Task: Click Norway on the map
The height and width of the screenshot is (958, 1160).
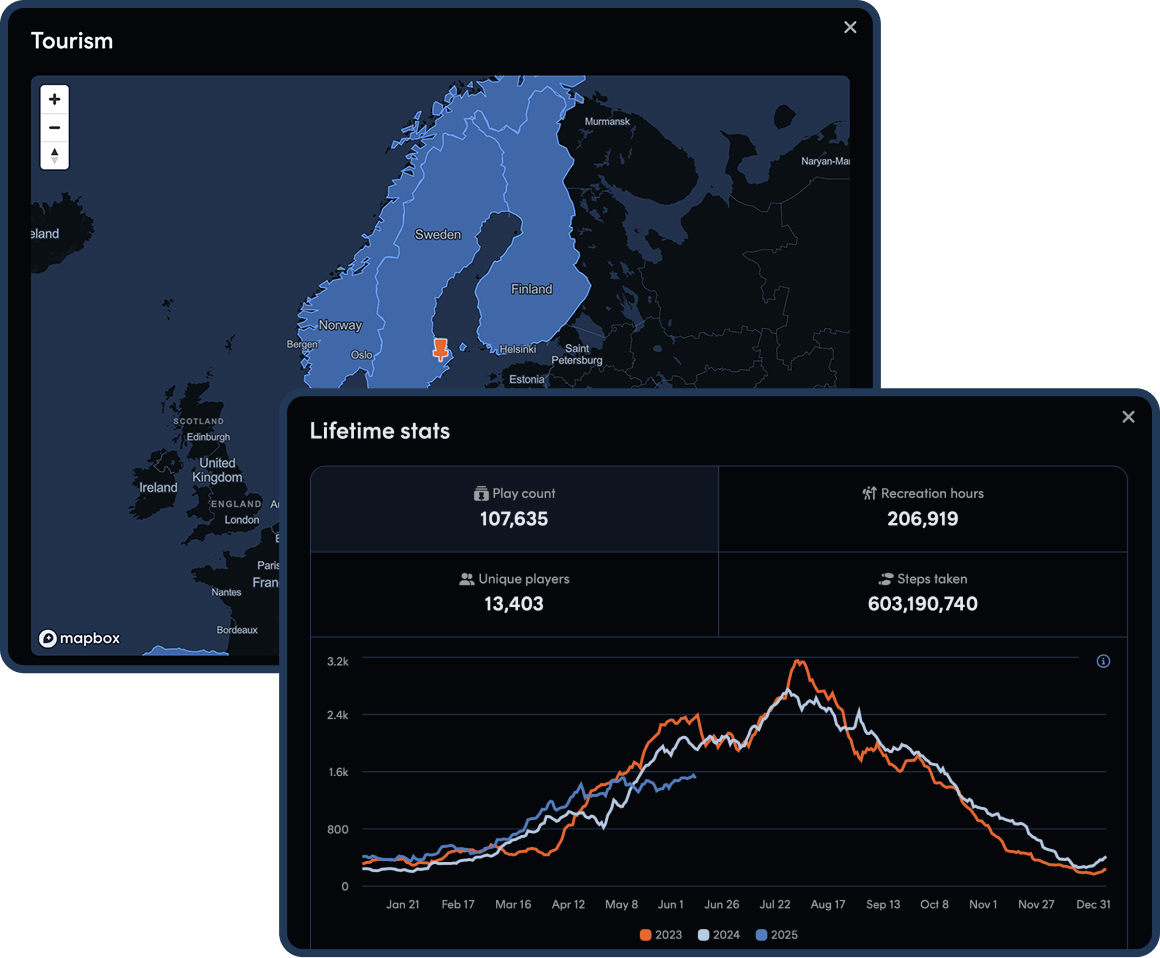Action: coord(340,325)
